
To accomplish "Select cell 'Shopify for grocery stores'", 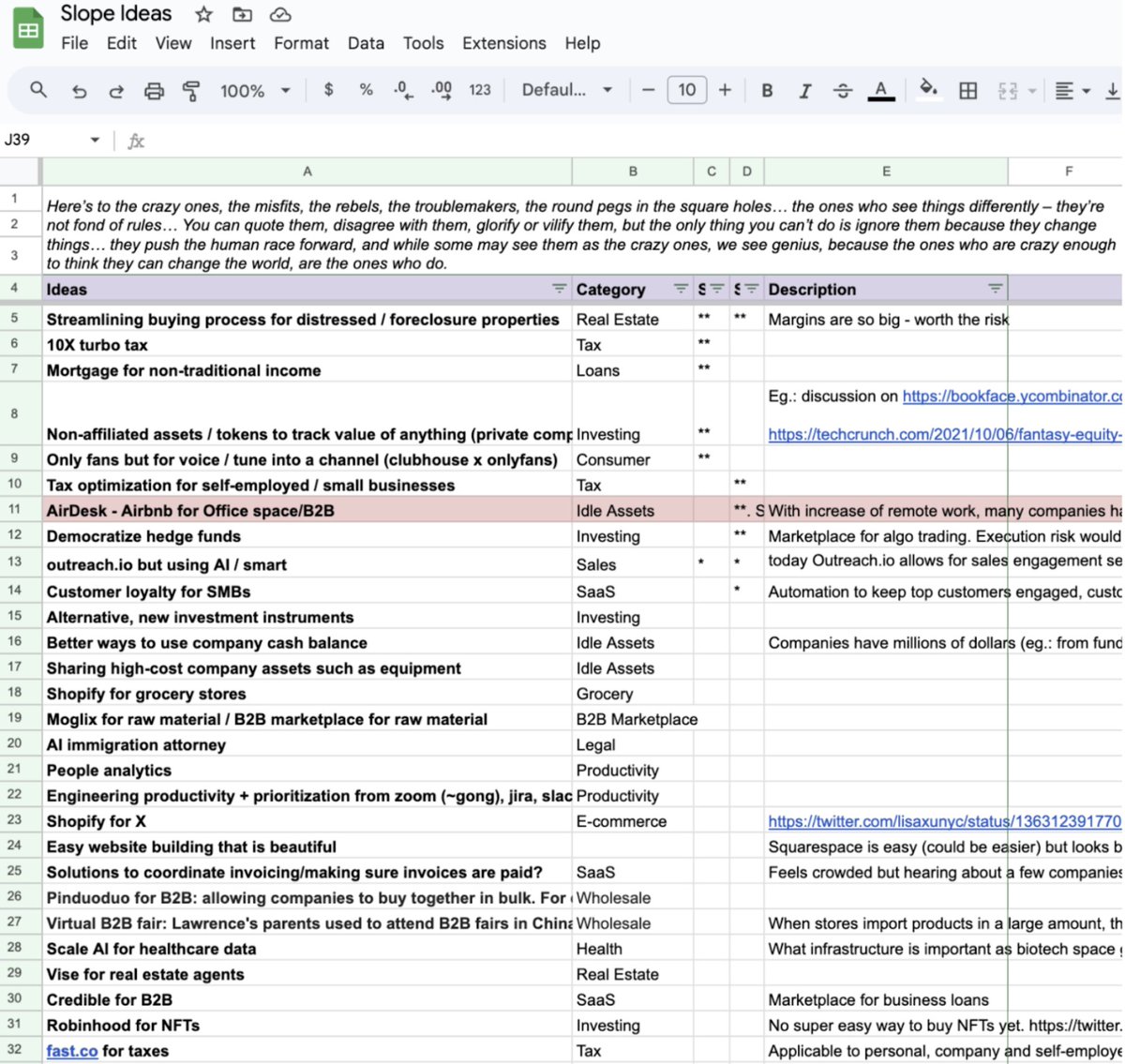I will coord(307,694).
